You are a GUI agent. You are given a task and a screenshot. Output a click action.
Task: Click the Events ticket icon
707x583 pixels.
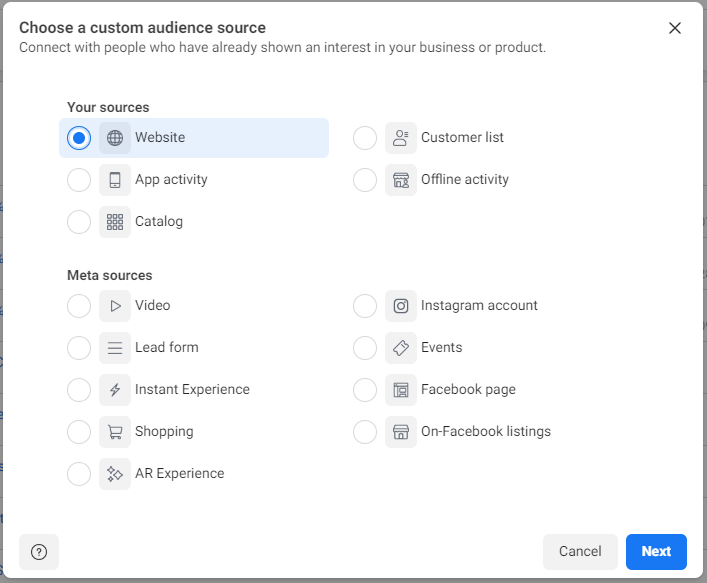pos(401,348)
